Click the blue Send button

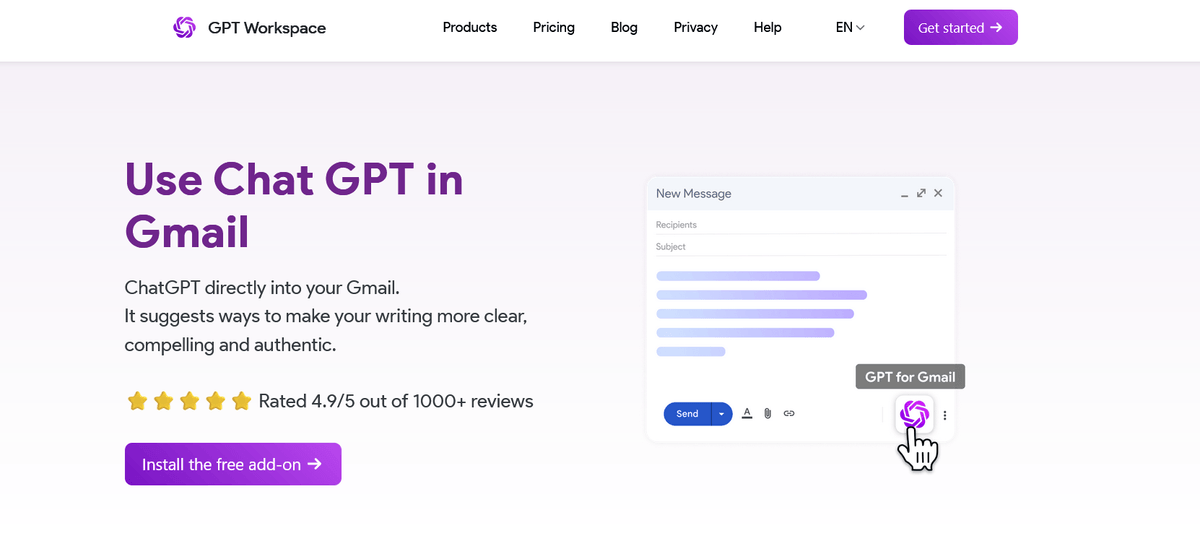pos(687,414)
